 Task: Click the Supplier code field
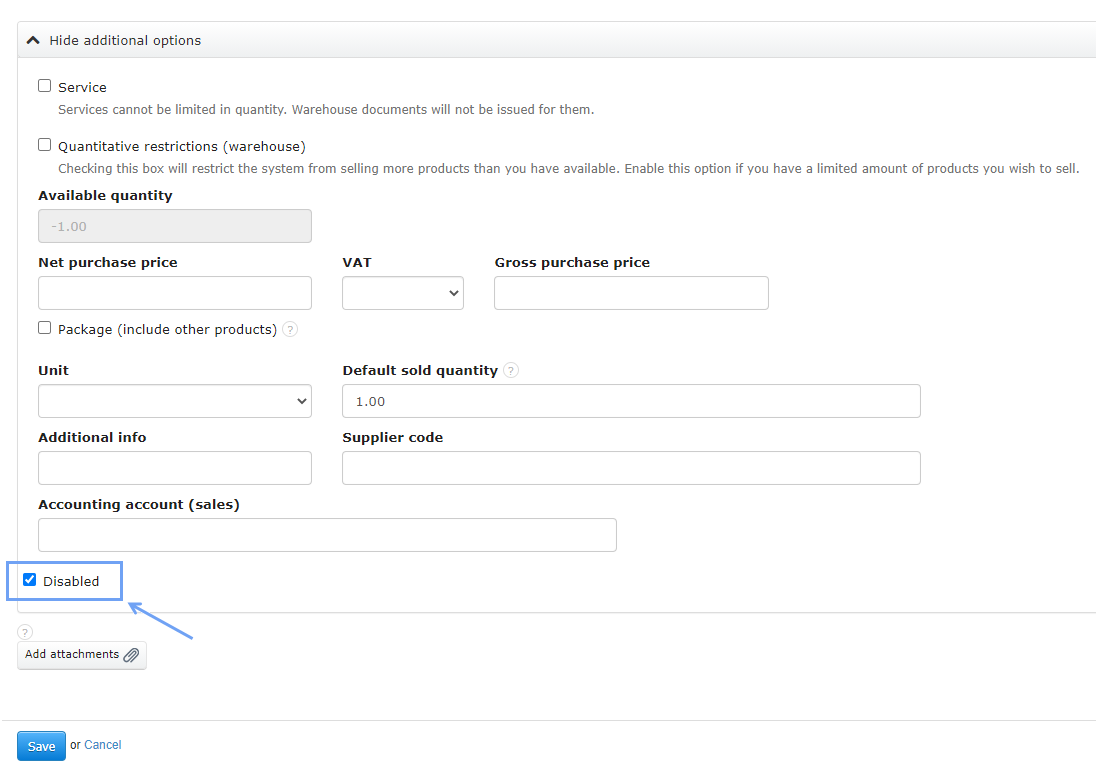tap(631, 467)
